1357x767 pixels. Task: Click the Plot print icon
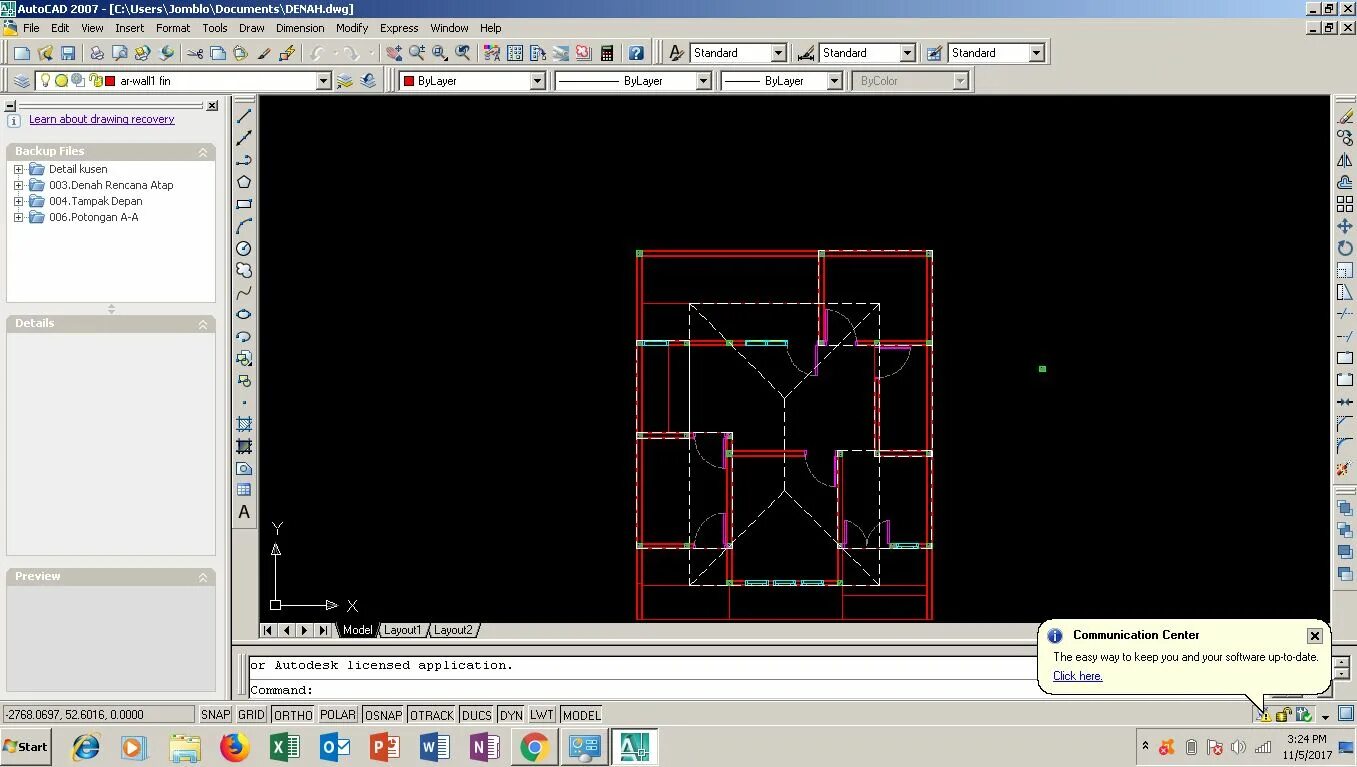point(97,53)
